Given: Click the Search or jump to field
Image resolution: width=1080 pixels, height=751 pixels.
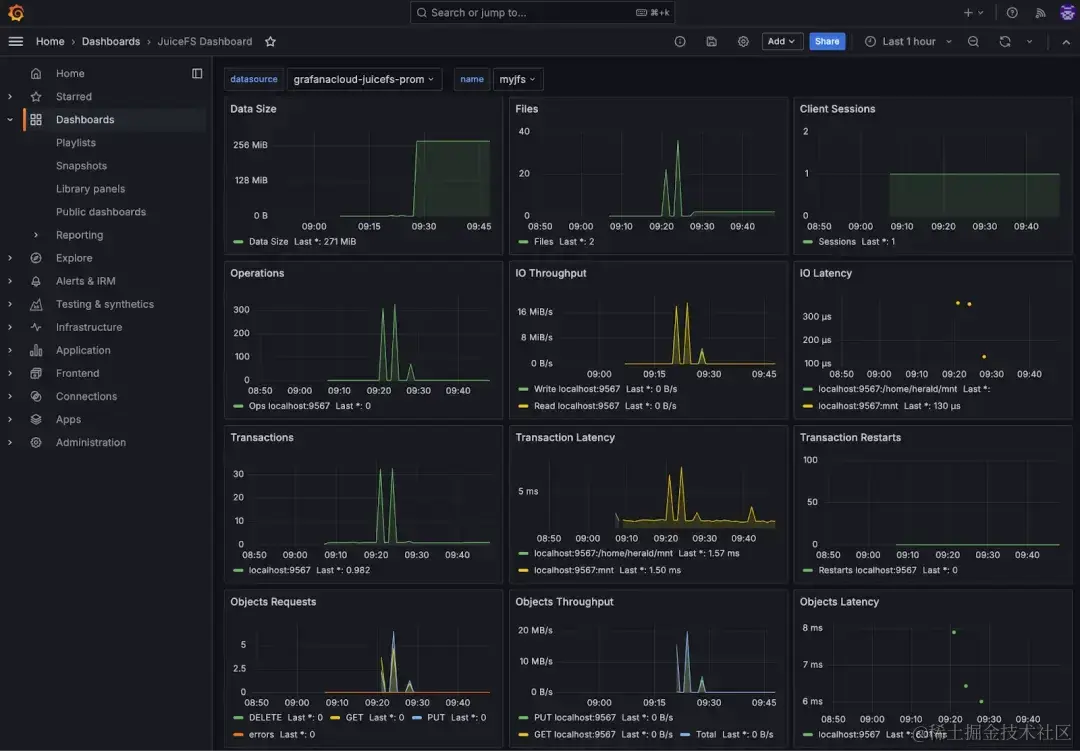Looking at the screenshot, I should coord(542,12).
